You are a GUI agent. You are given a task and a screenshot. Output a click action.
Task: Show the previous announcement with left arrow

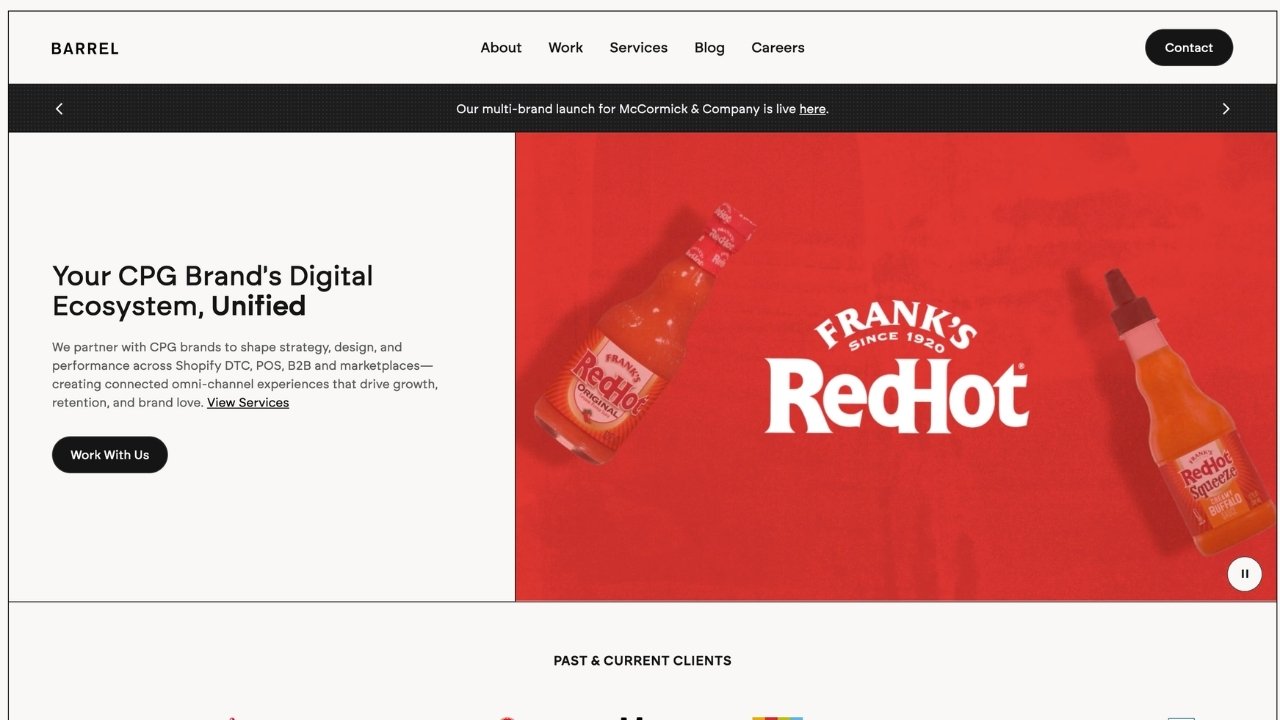click(59, 108)
